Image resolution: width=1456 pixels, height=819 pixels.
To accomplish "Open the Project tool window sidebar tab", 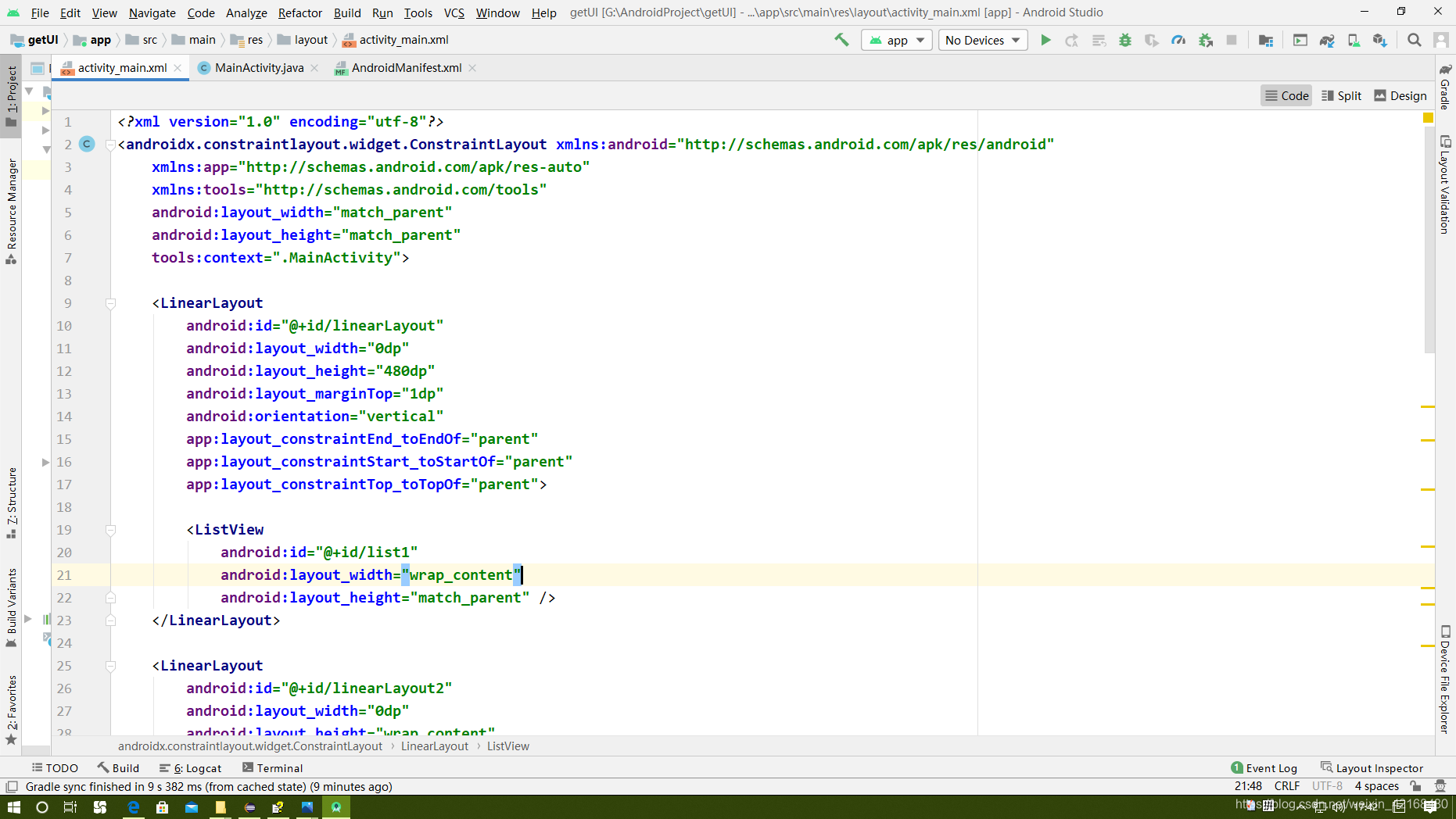I will coord(11,95).
